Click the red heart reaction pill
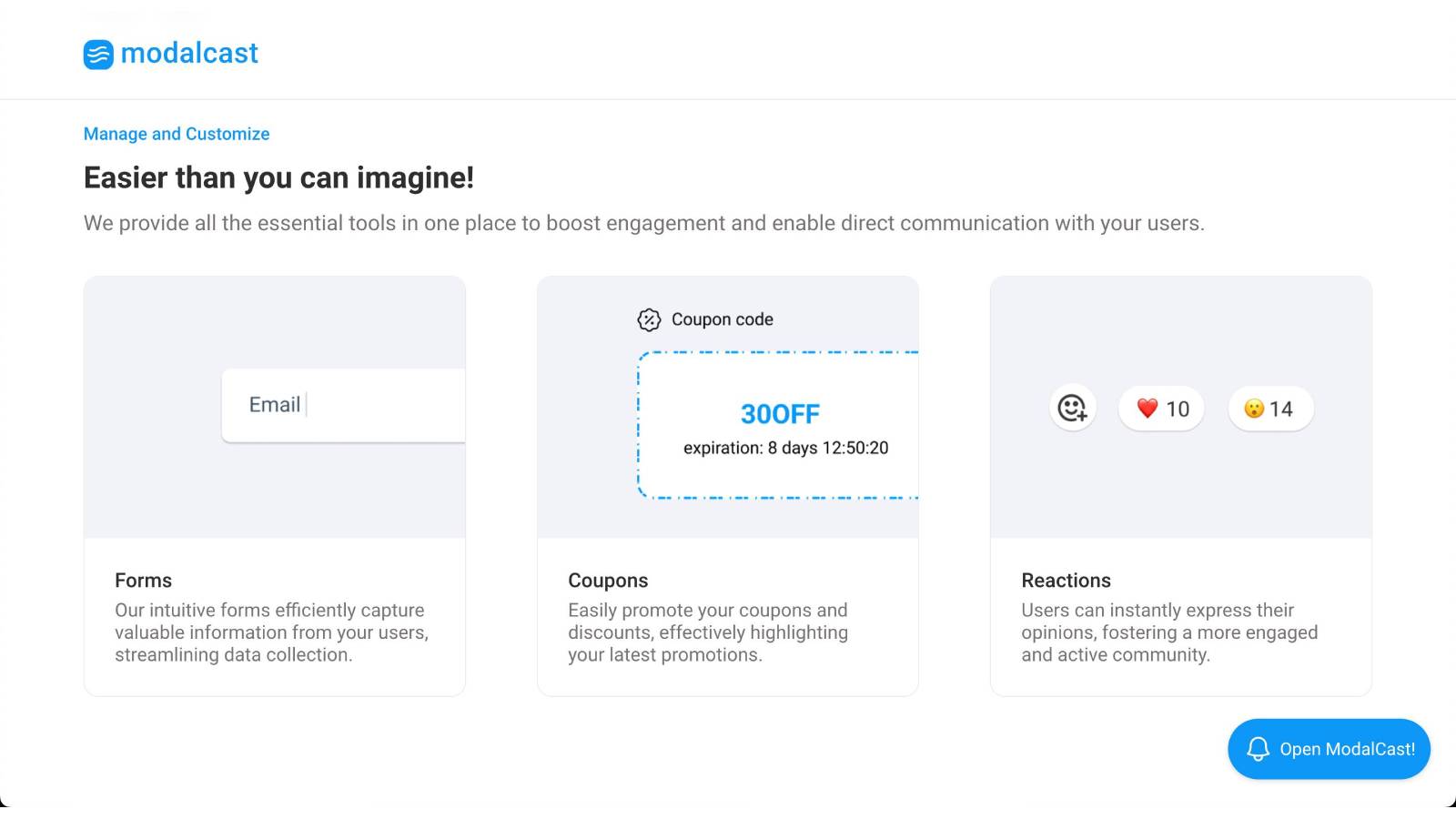1456x819 pixels. [1162, 409]
